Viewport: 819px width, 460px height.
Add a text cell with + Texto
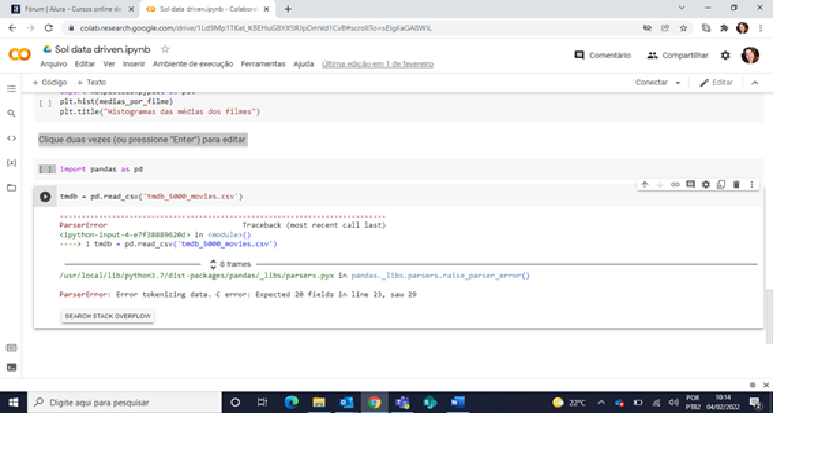tap(92, 82)
